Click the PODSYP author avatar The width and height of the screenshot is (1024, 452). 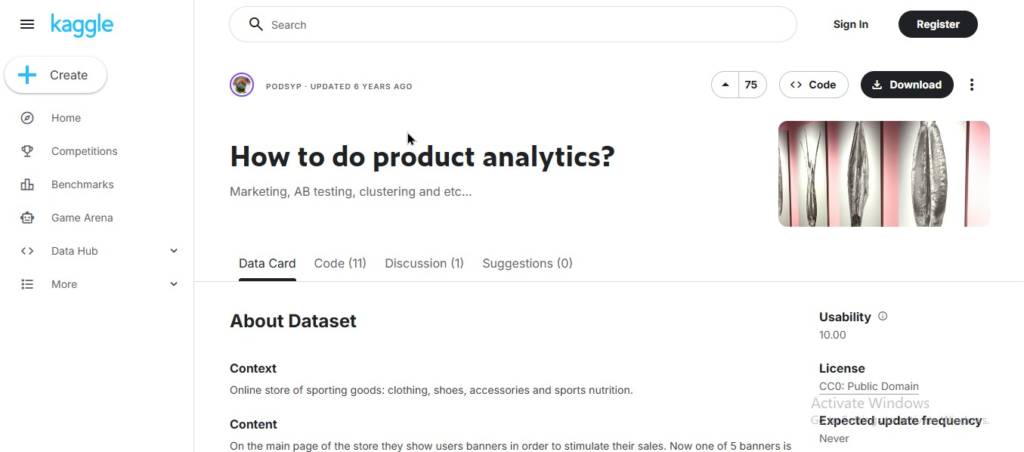coord(242,85)
